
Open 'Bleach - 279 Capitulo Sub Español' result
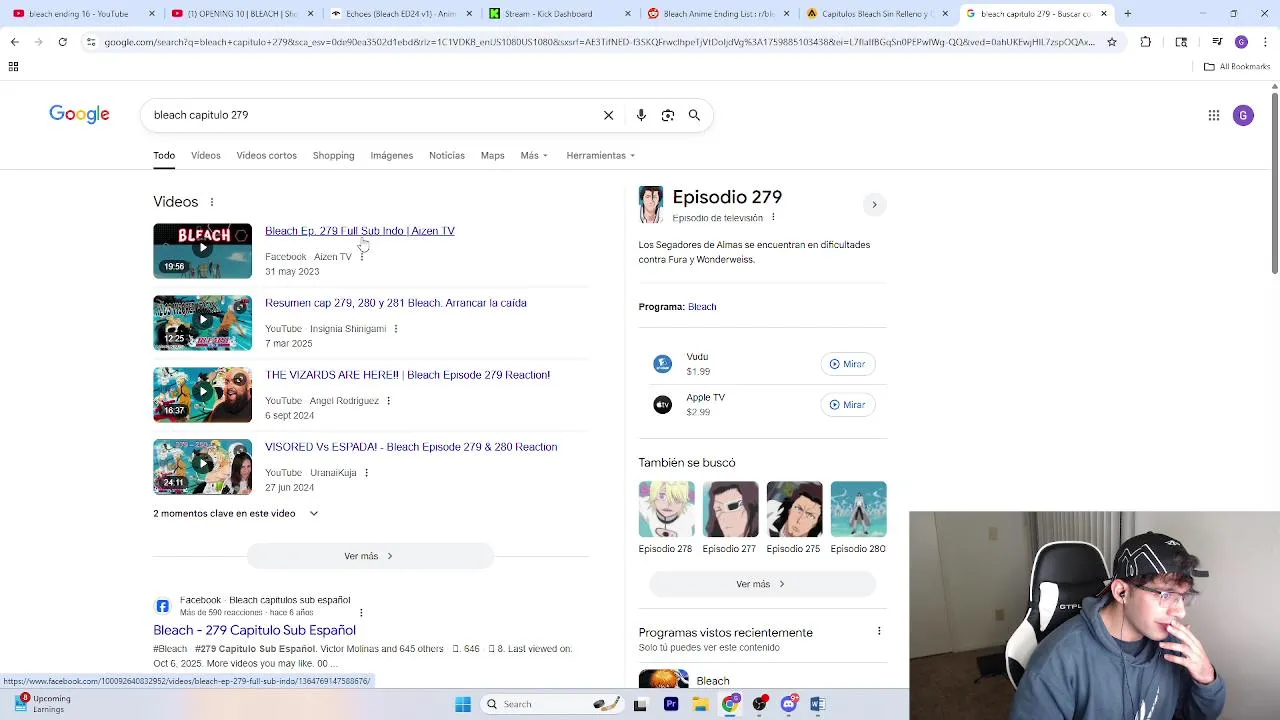[255, 630]
